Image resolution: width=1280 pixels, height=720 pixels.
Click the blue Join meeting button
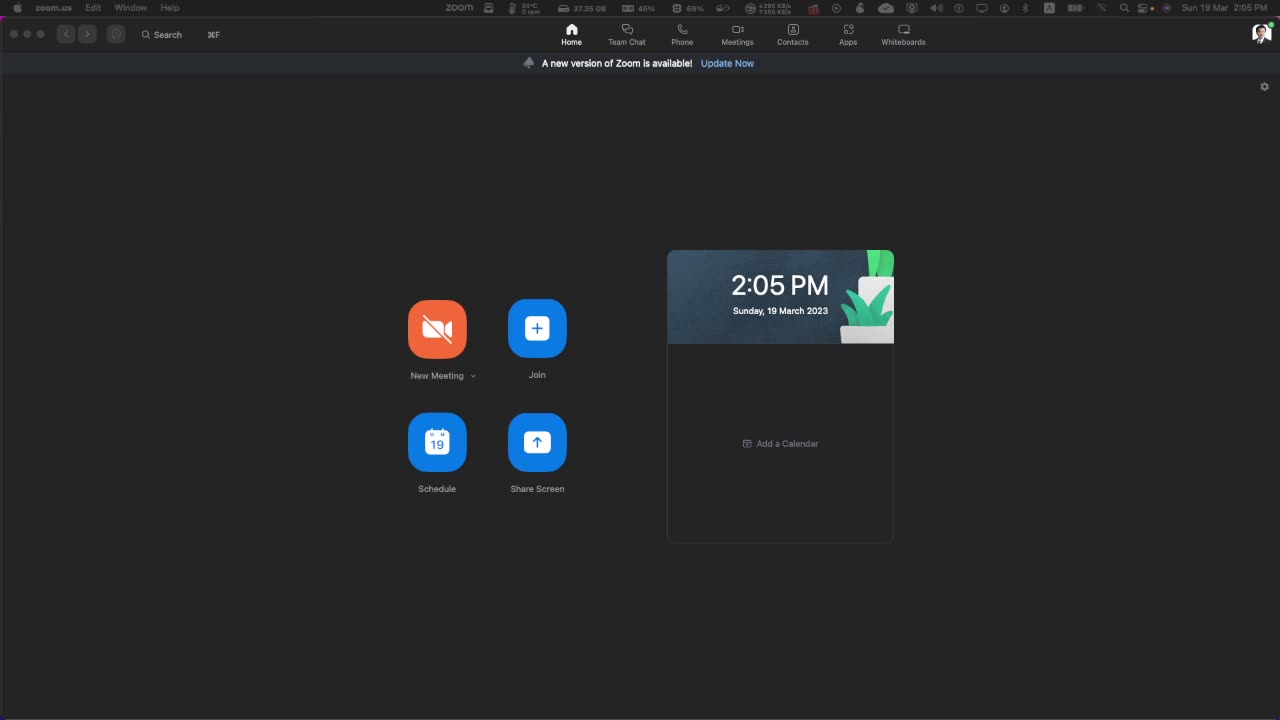click(537, 329)
